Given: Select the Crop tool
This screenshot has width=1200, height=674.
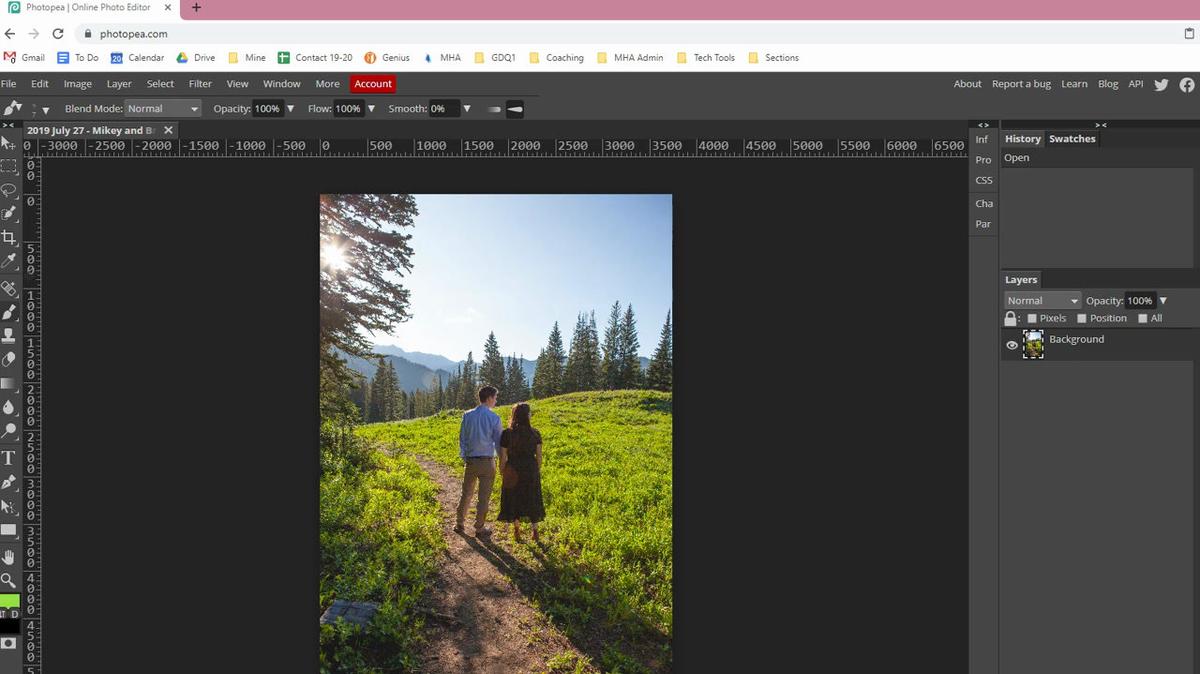Looking at the screenshot, I should tap(9, 238).
